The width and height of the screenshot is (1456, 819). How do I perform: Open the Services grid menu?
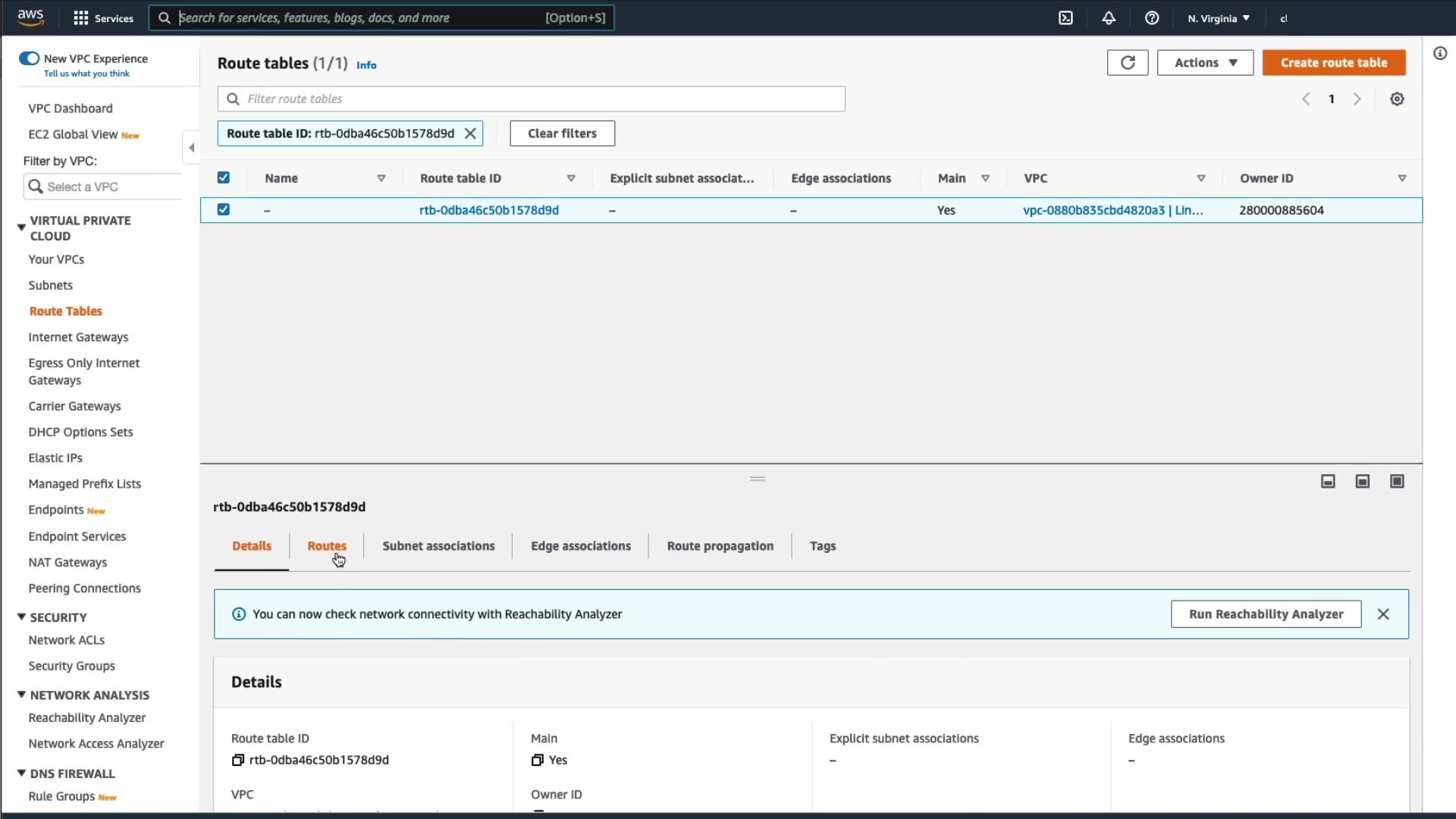[x=81, y=18]
